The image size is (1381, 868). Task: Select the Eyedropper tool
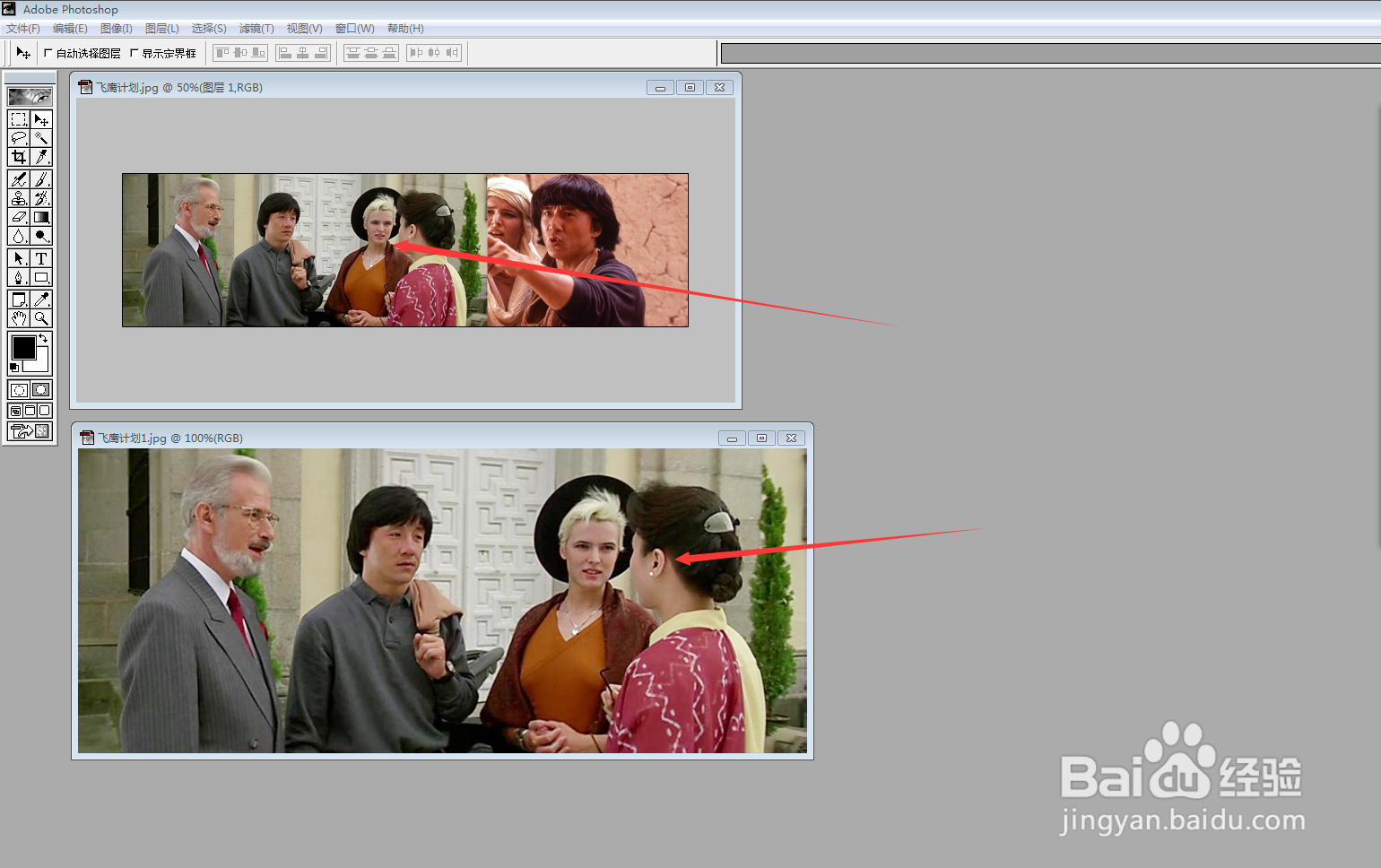(x=41, y=299)
